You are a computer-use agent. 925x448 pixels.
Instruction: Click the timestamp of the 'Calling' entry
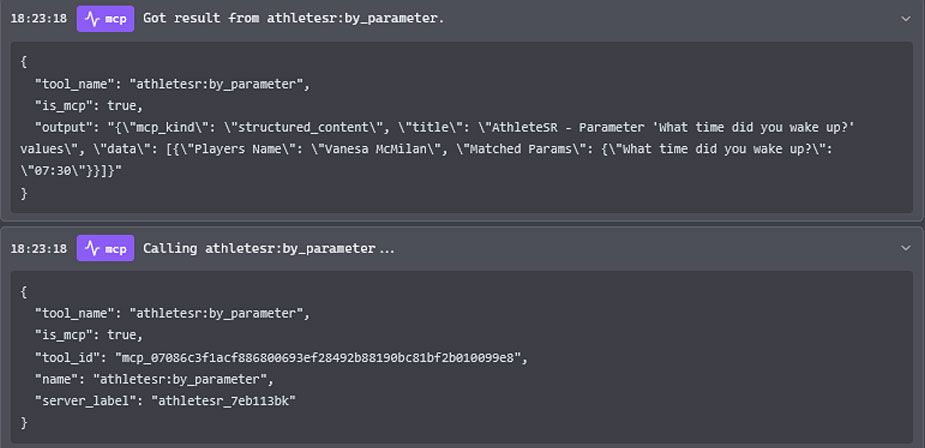(x=39, y=248)
